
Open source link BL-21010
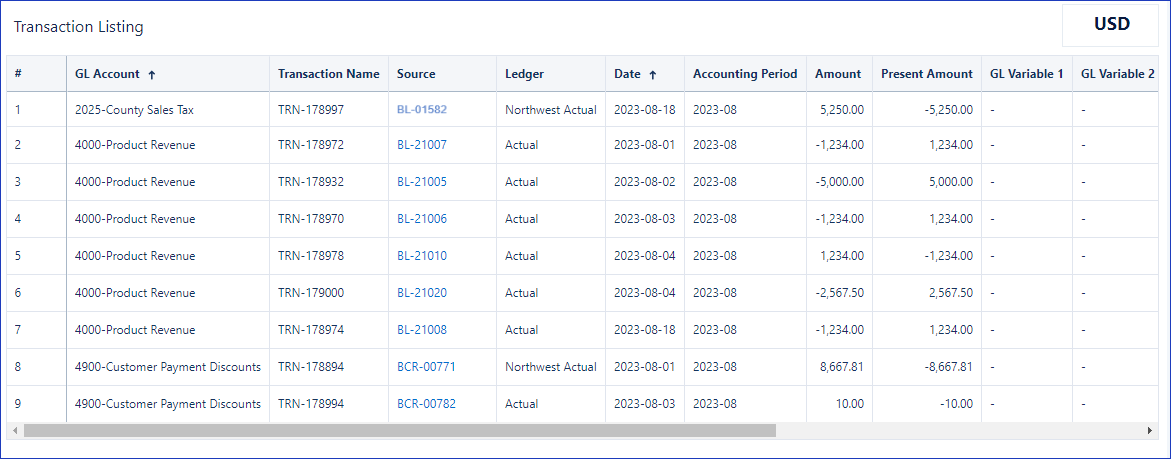pos(422,256)
